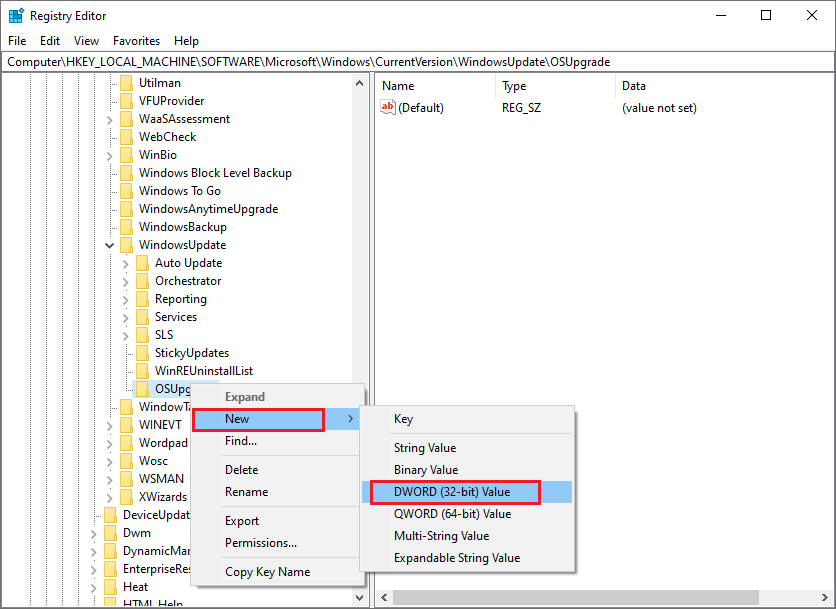This screenshot has height=609, width=836.
Task: Expand the WaaSAssessment key
Action: [109, 119]
